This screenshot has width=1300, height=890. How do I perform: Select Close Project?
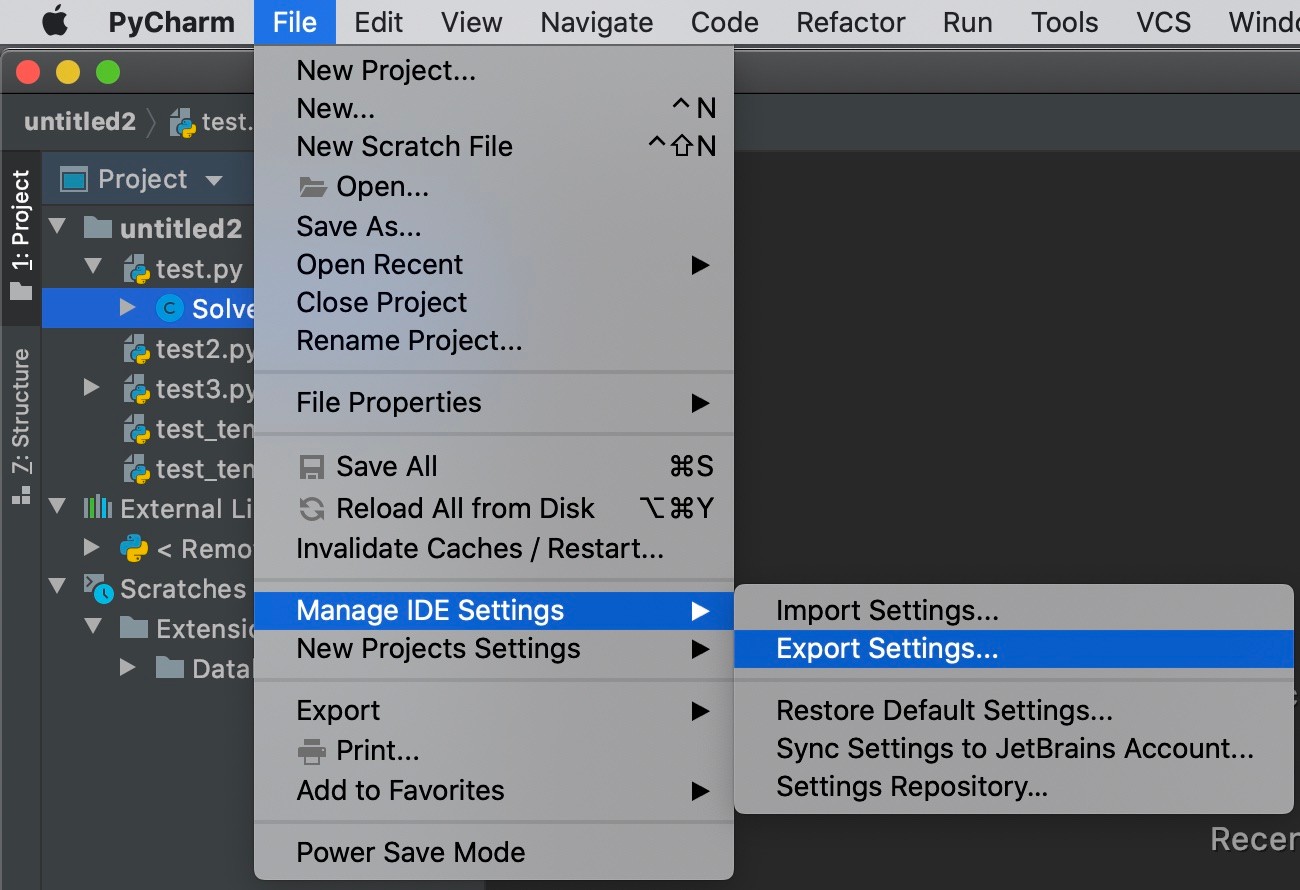[494, 302]
